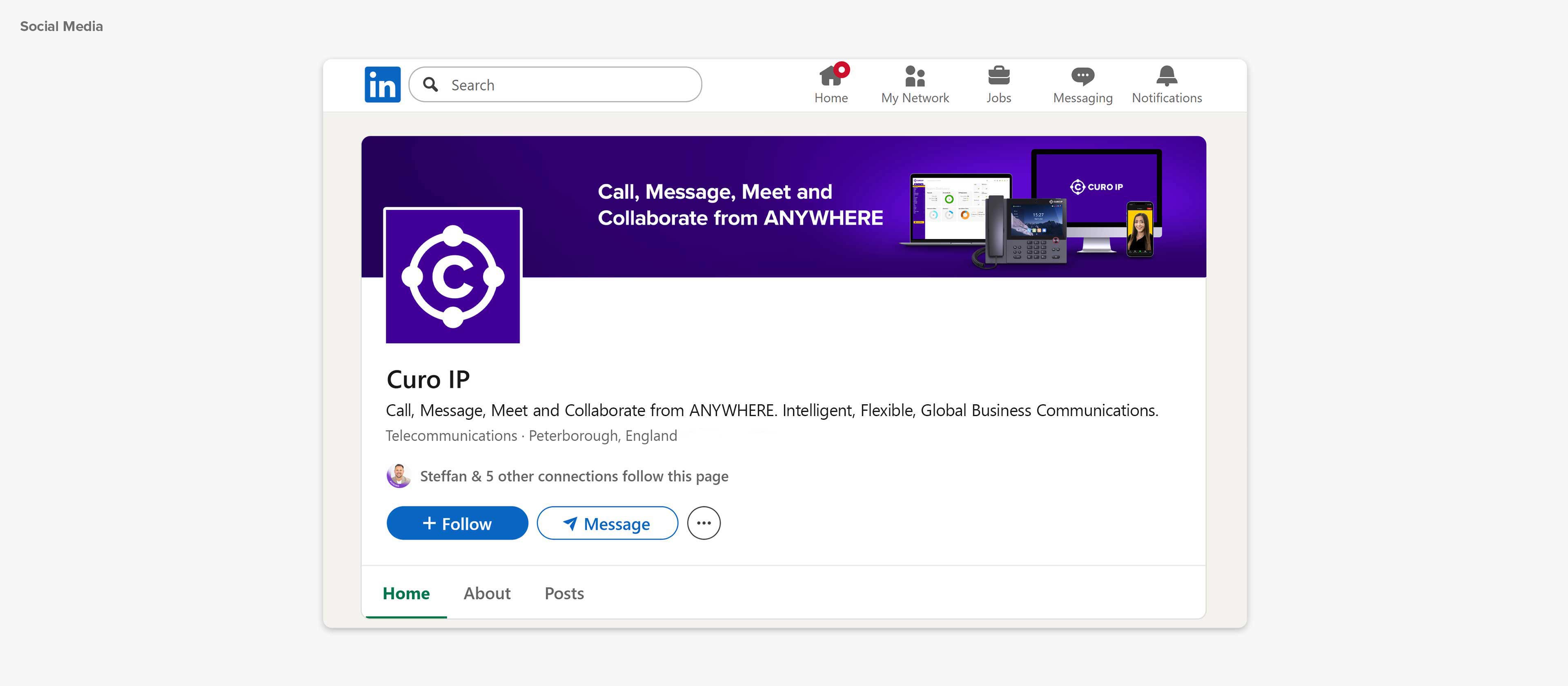Switch to the Home page tab
The height and width of the screenshot is (686, 1568).
tap(406, 593)
